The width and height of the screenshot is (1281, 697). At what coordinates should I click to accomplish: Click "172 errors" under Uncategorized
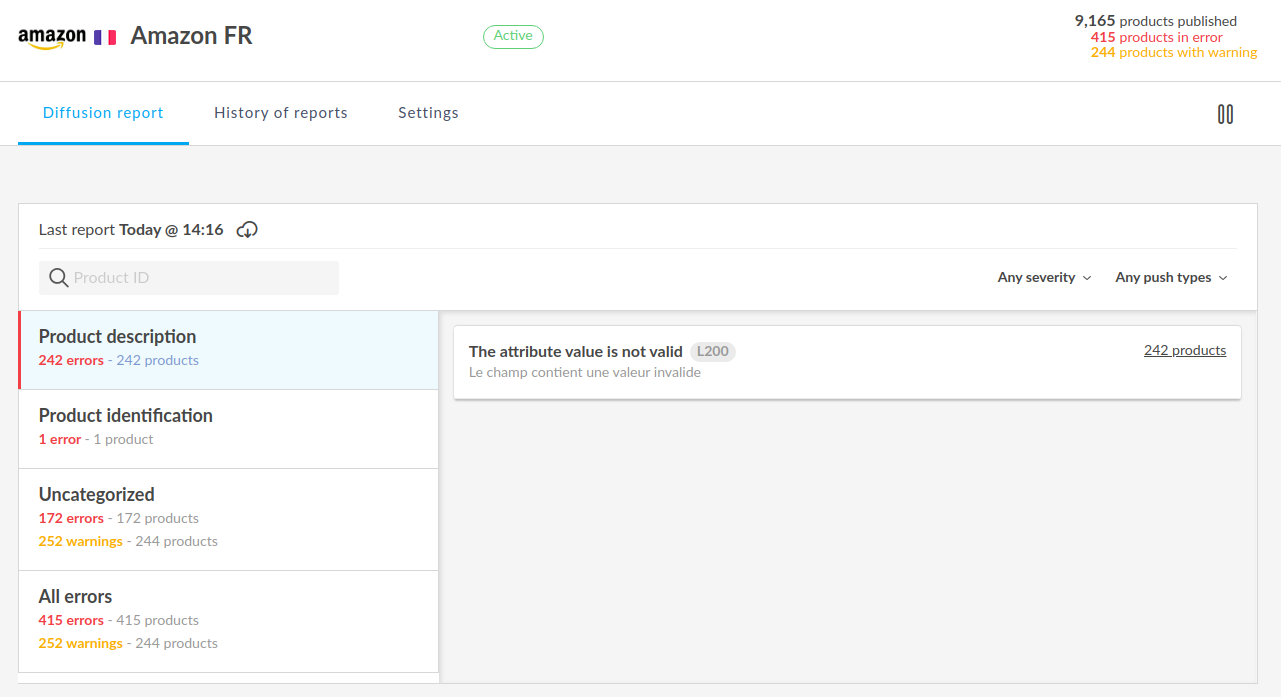(x=71, y=519)
